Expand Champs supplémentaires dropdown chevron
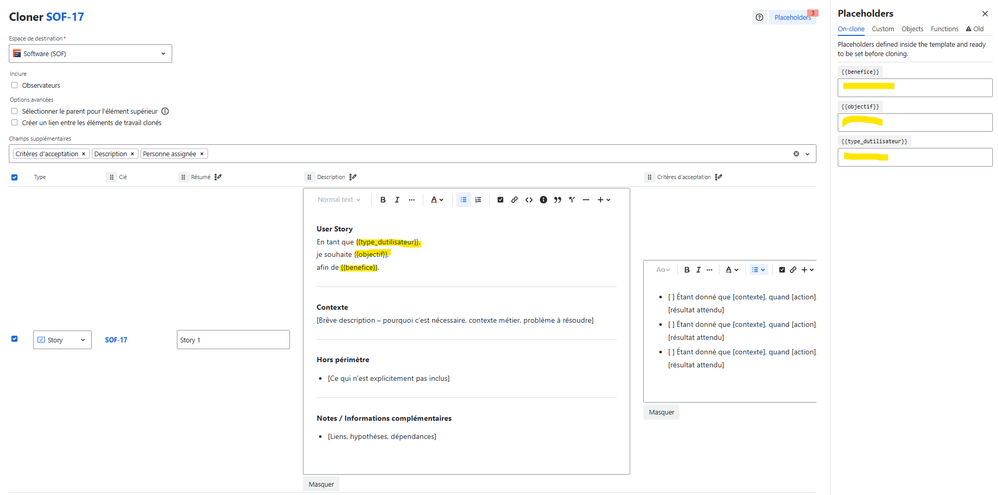998x495 pixels. coord(808,154)
